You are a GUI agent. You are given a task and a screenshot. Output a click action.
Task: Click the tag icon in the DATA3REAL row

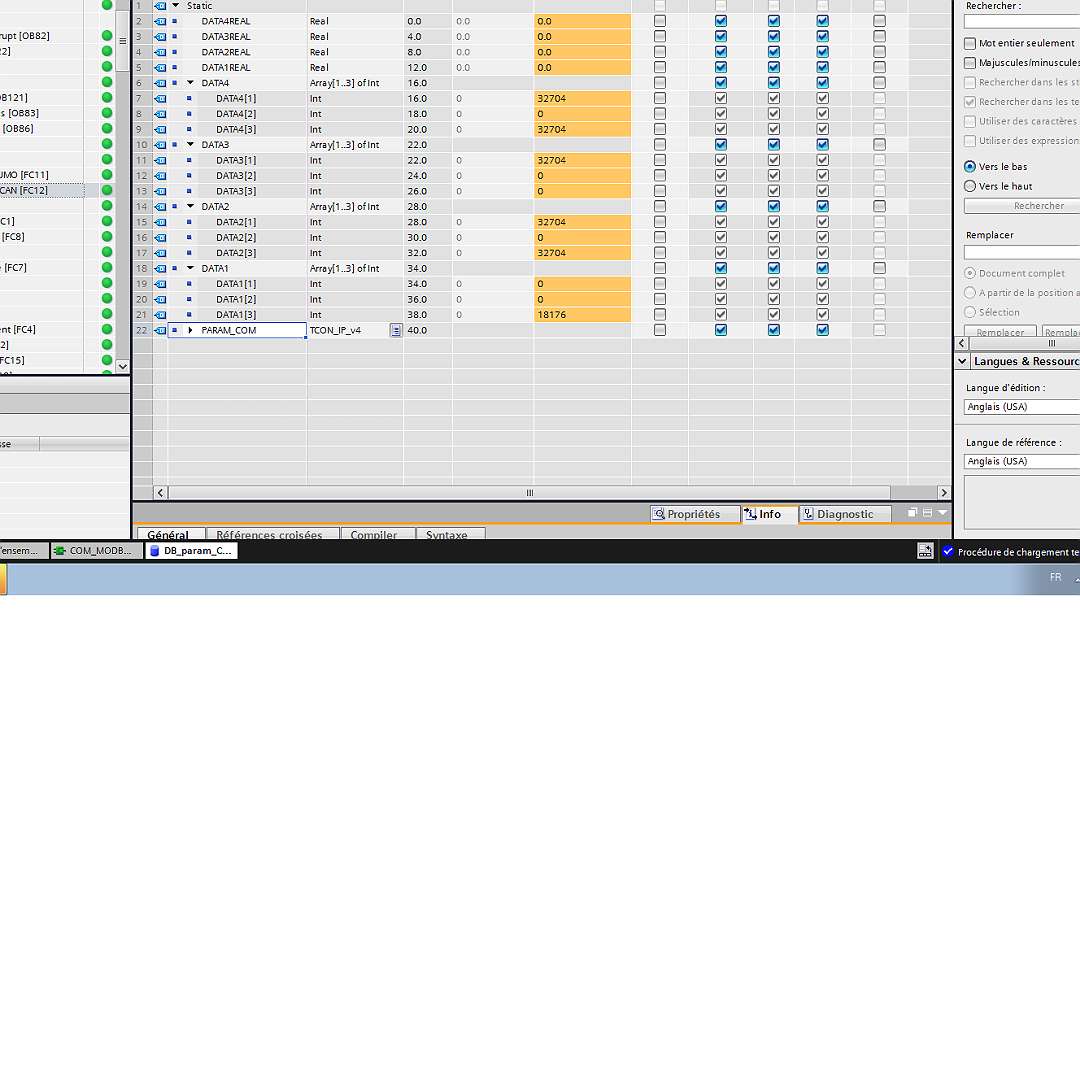160,37
